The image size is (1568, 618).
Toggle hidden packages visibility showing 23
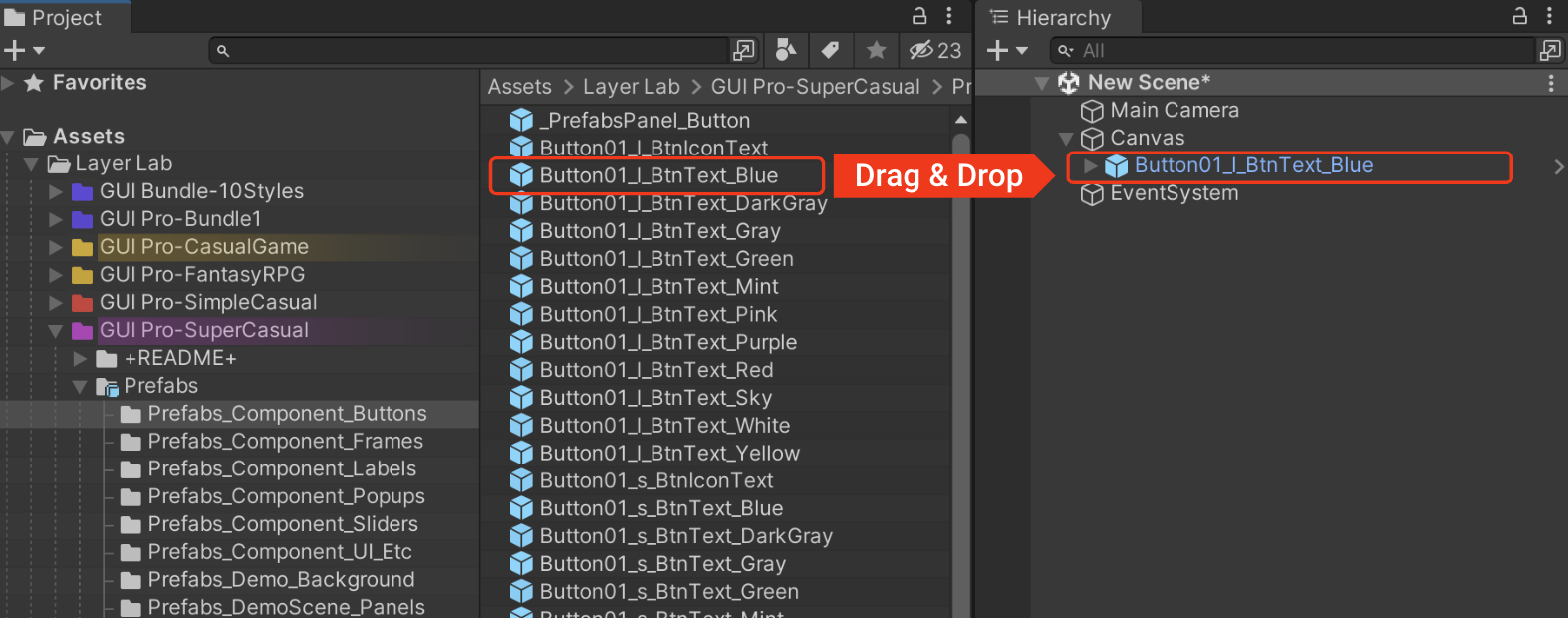tap(935, 50)
